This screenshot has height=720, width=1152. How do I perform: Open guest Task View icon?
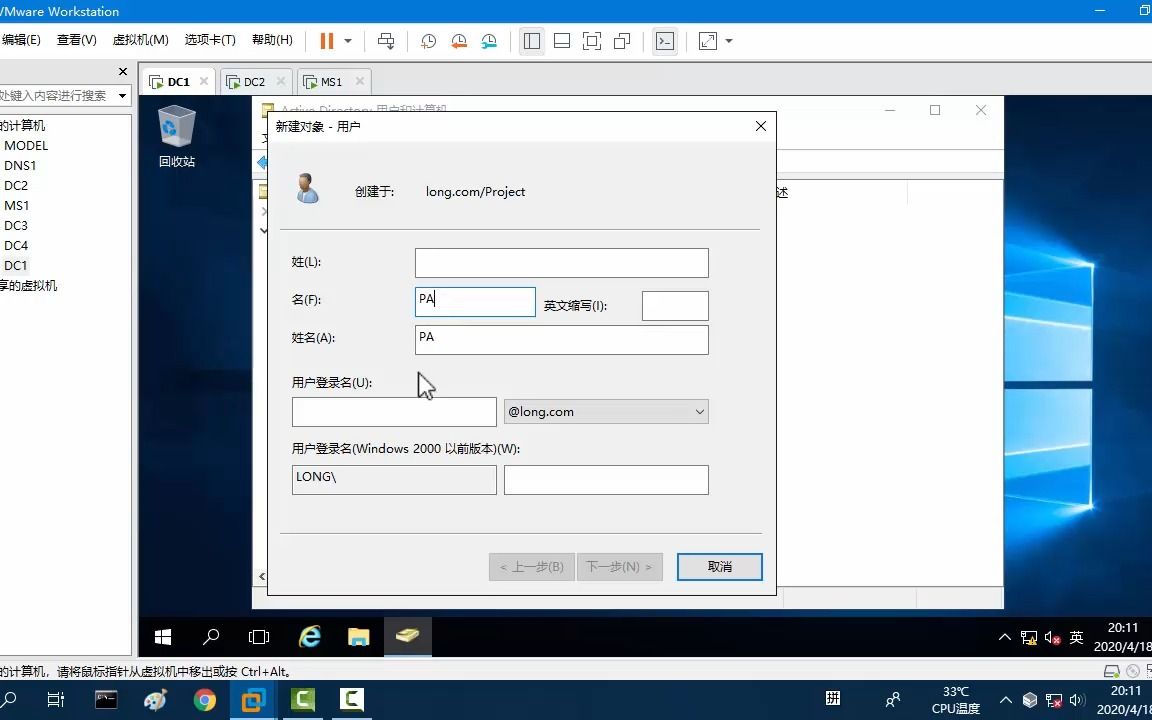259,636
